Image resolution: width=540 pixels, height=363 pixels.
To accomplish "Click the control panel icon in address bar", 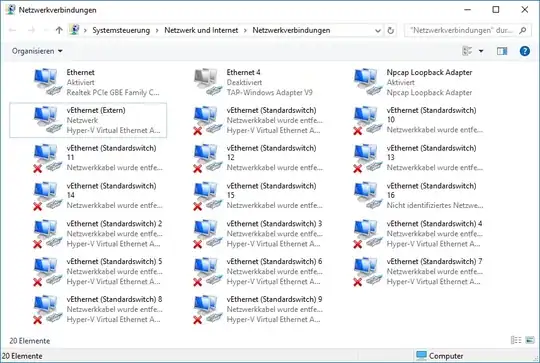I will (74, 30).
